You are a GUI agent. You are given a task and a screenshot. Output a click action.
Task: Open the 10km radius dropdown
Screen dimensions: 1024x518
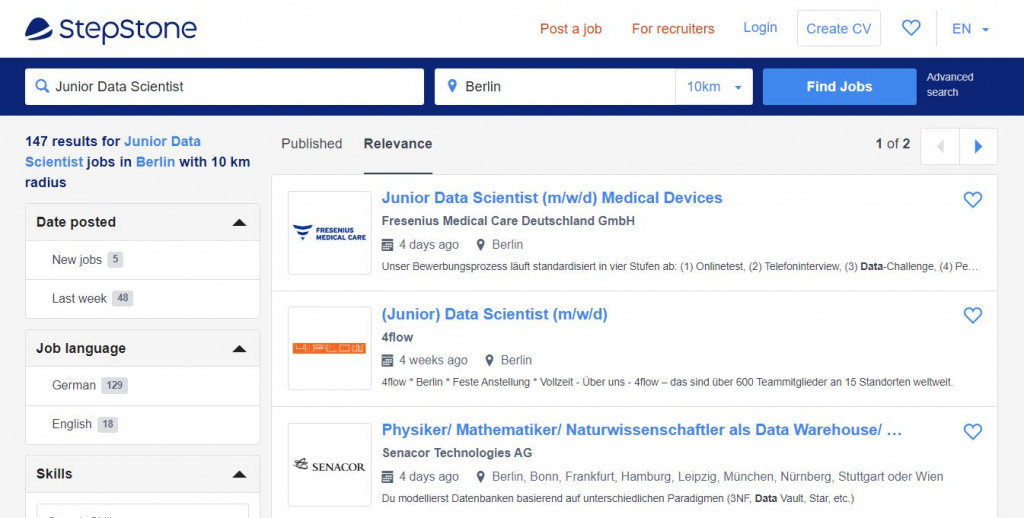(714, 87)
